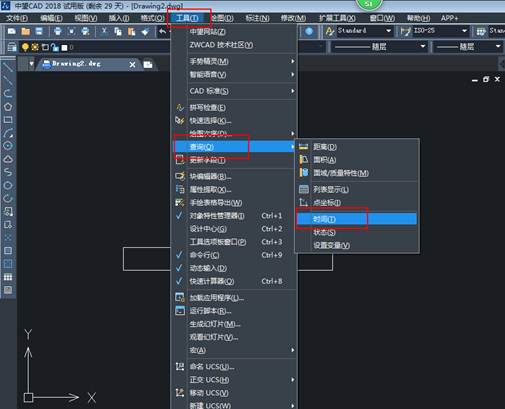Choose 距离(D) in the 查询 submenu
The image size is (505, 409).
click(357, 147)
